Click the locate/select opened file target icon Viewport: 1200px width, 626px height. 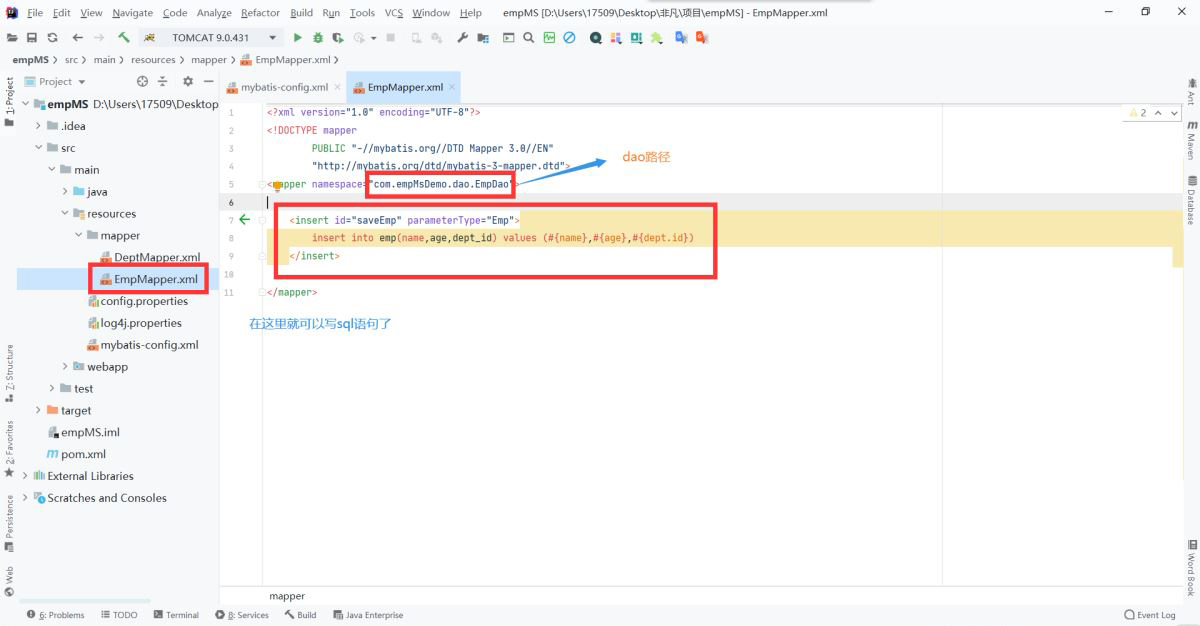[x=142, y=82]
